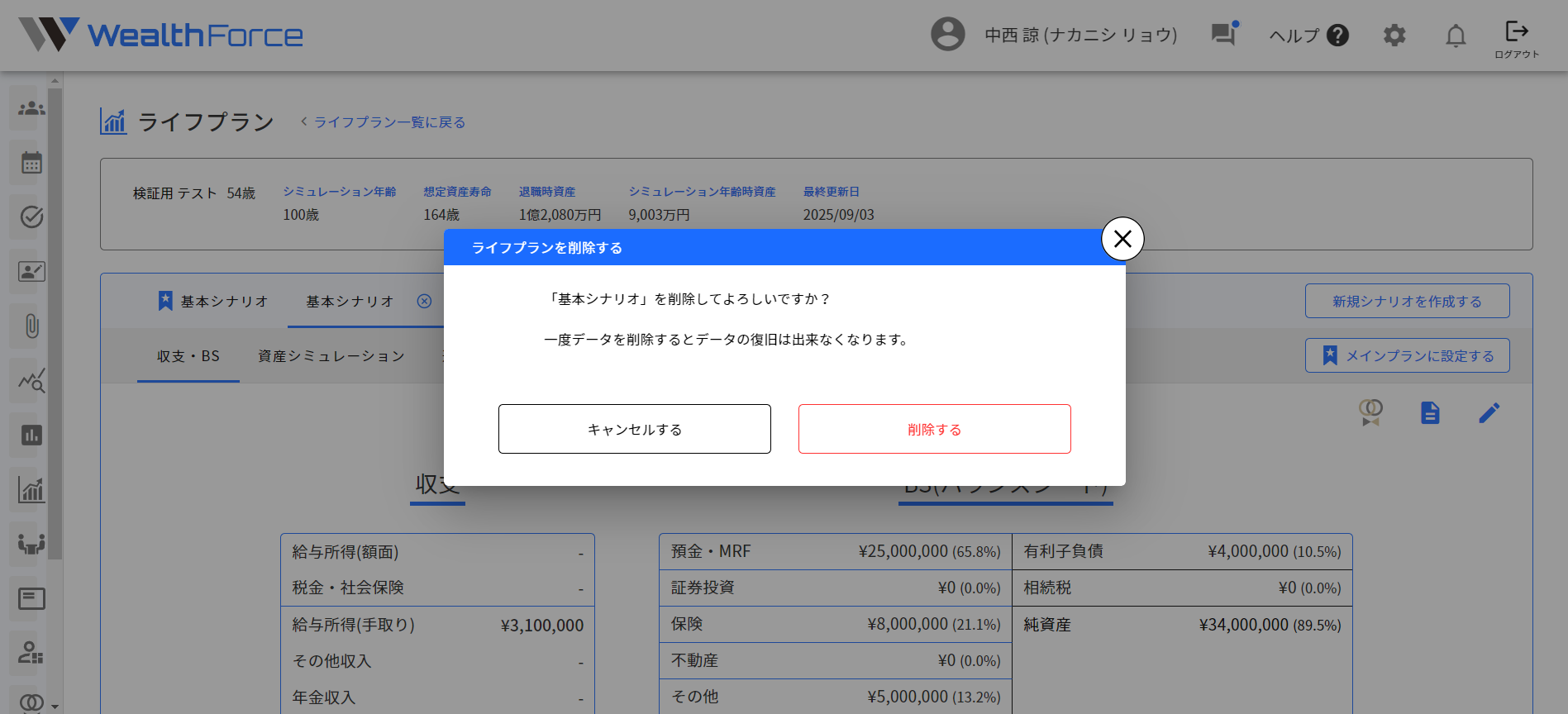Open the overlapping circles sidebar icon

(x=31, y=702)
